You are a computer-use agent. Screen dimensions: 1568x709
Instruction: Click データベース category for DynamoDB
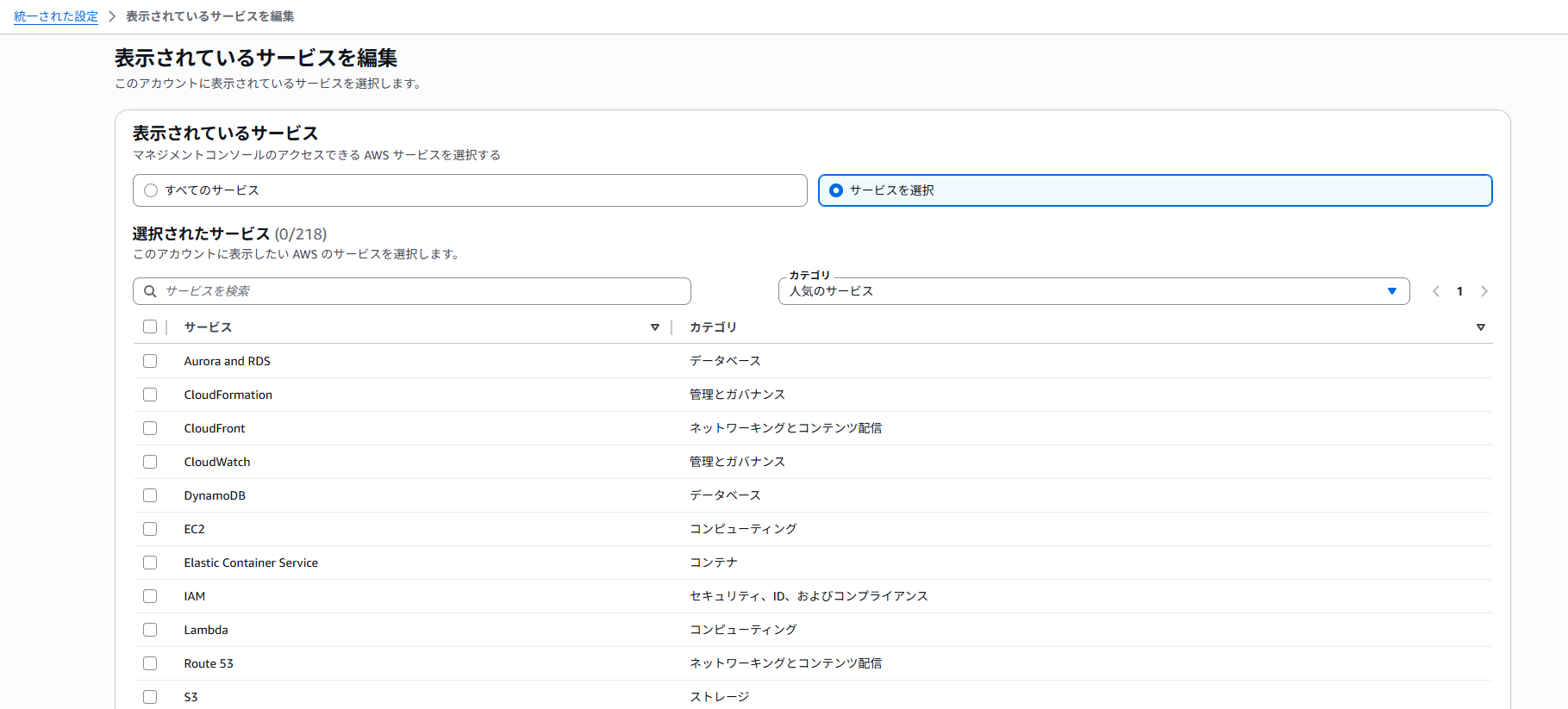(725, 495)
